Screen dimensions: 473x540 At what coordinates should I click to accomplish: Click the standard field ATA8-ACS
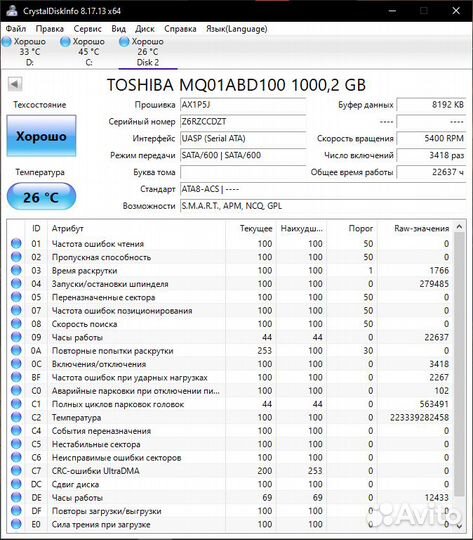[323, 189]
